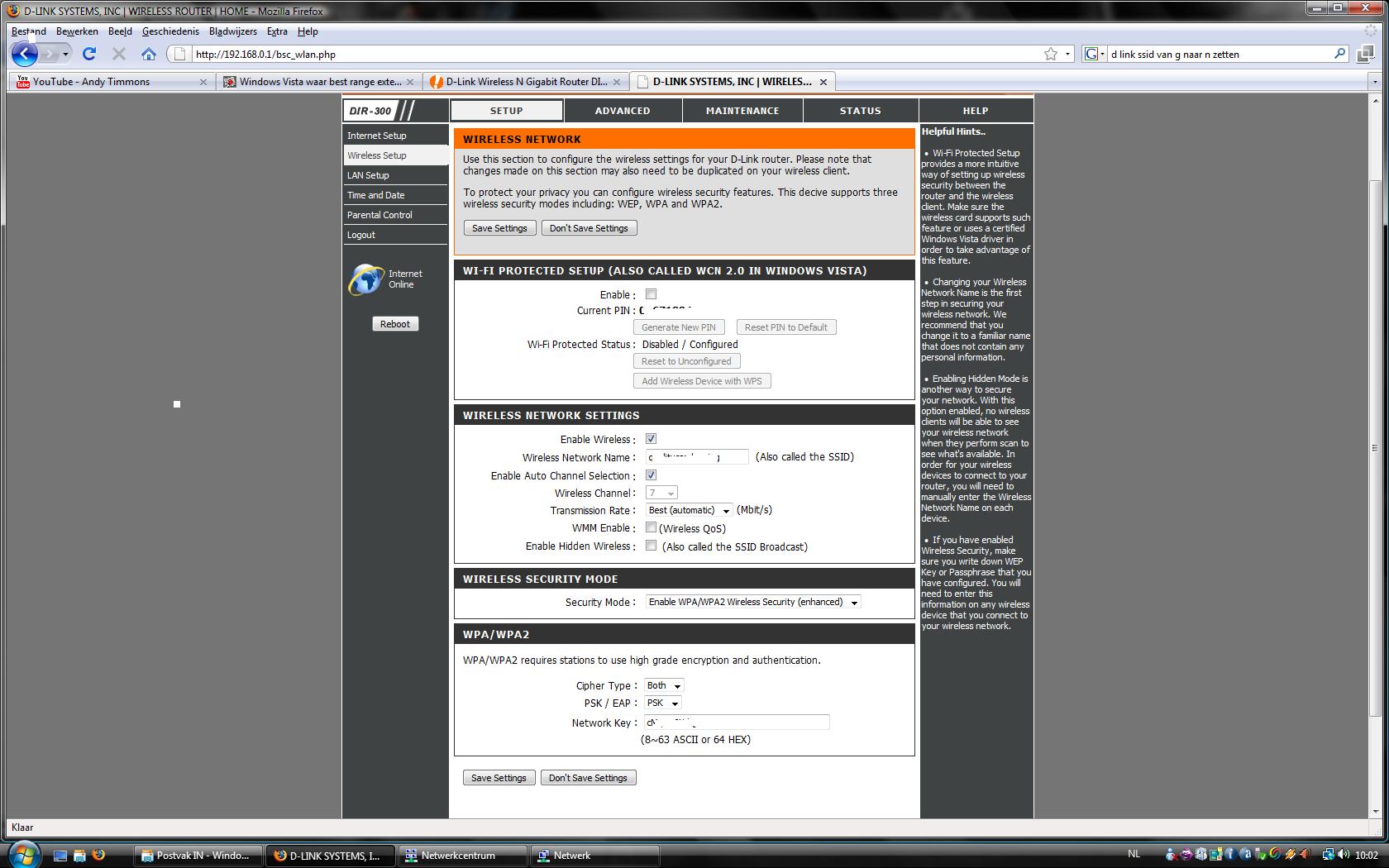Click the Wireless Network Name field
Screen dimensions: 1389x868
697,457
